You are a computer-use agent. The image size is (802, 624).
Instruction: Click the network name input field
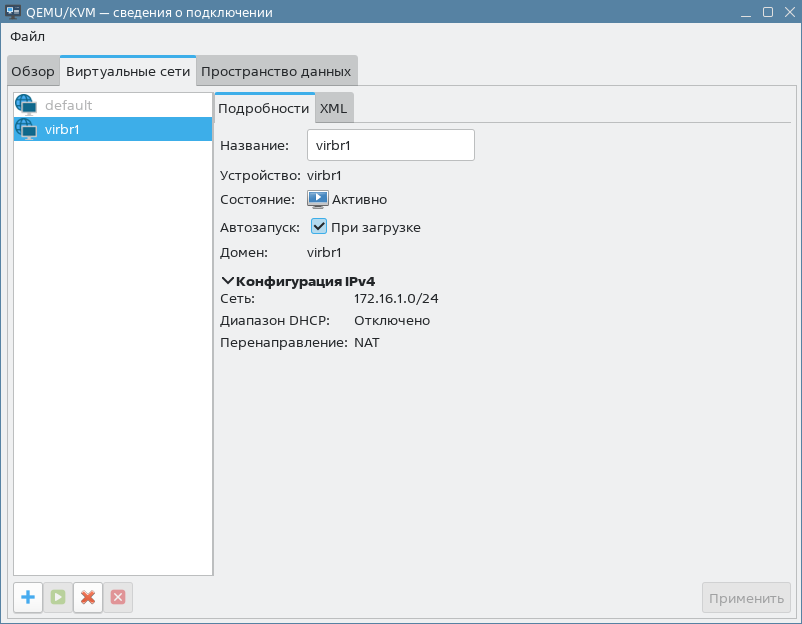(390, 145)
